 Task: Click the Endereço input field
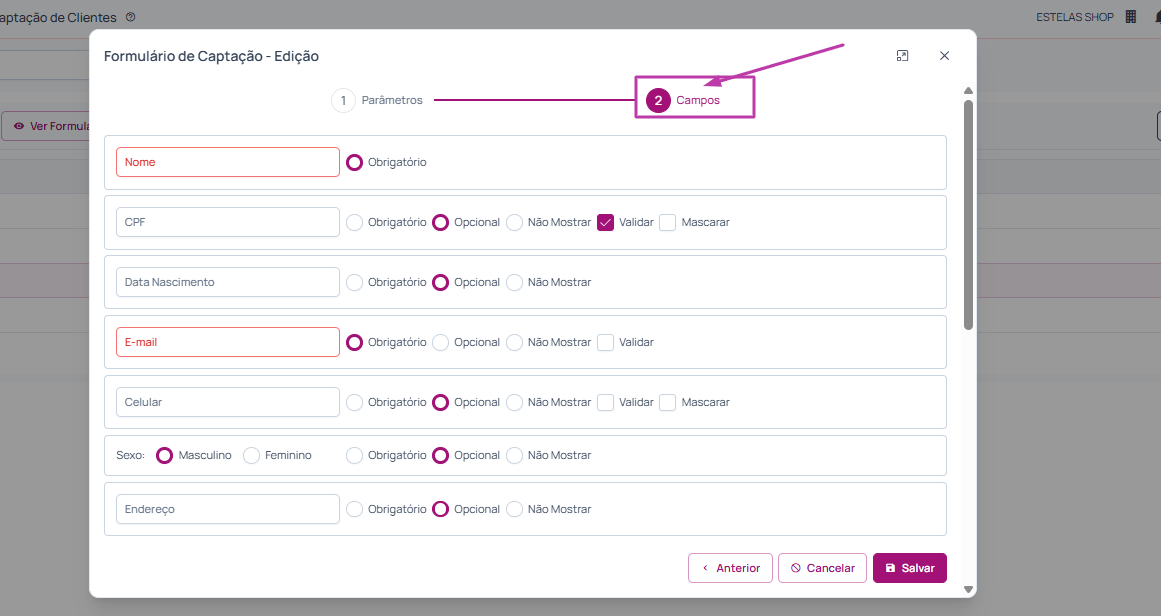[x=228, y=509]
